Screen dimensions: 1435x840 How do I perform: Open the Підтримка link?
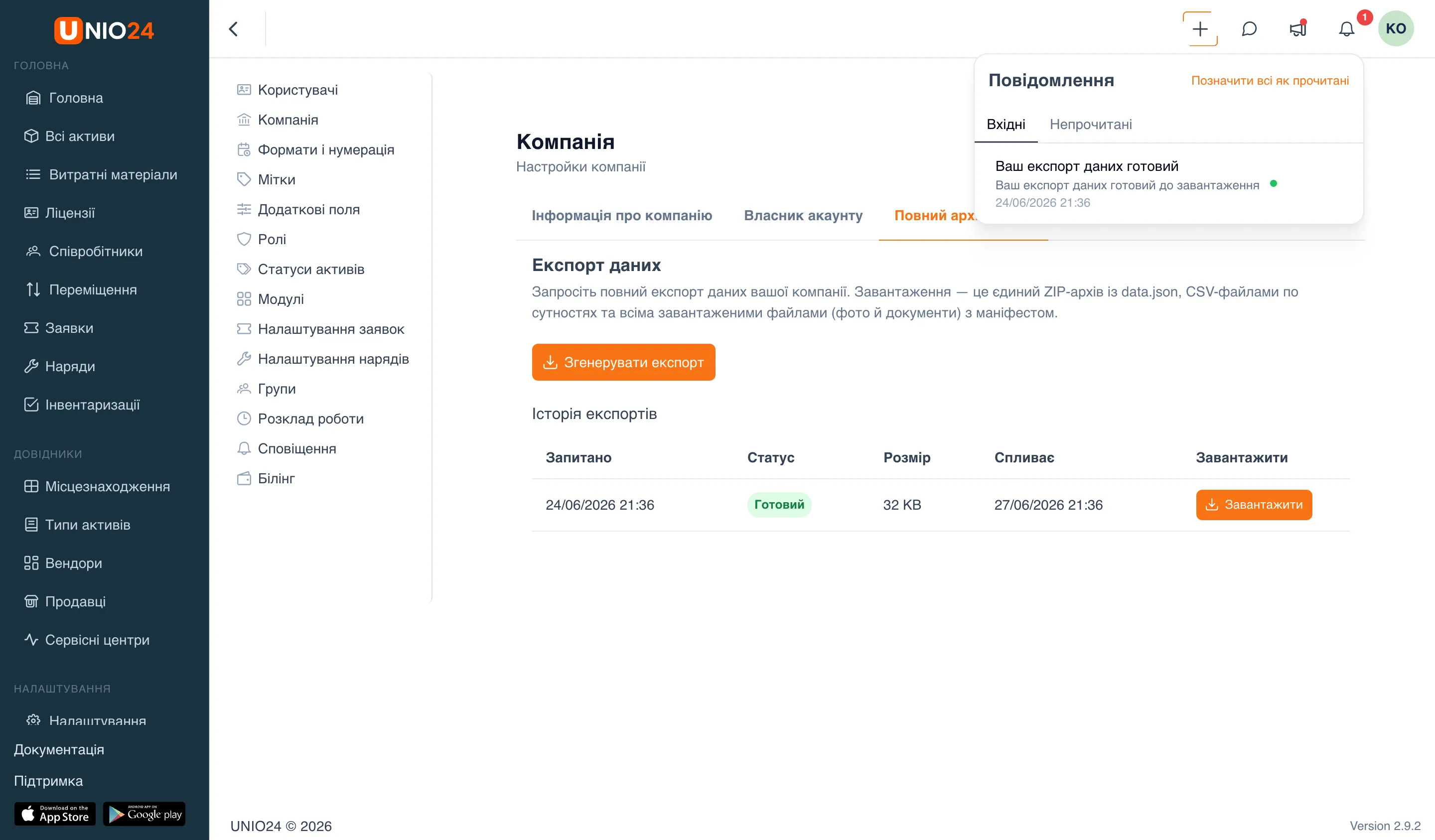pyautogui.click(x=48, y=781)
